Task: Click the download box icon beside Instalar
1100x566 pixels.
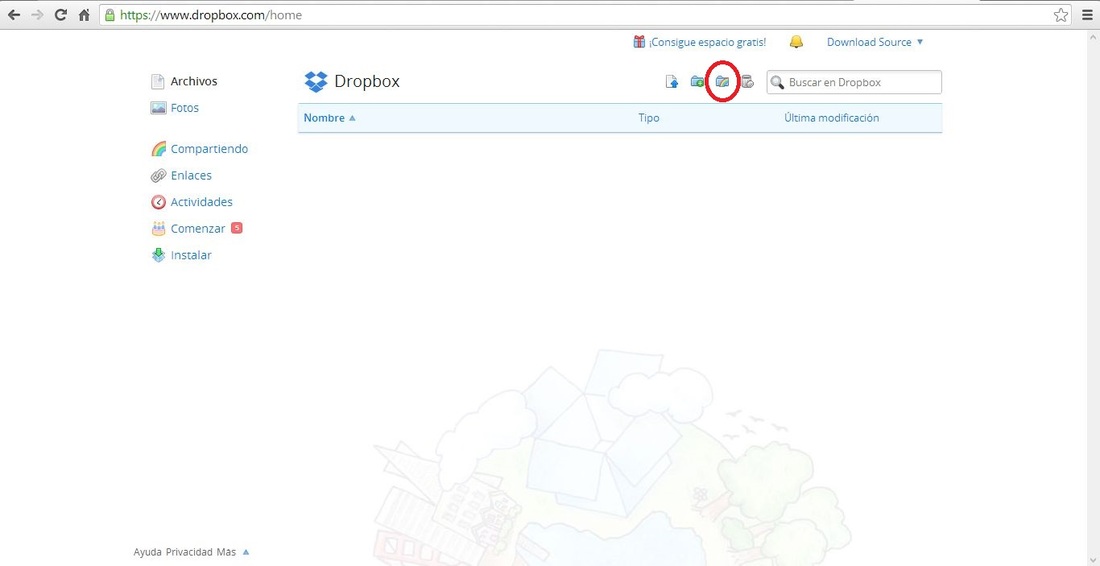Action: 159,255
